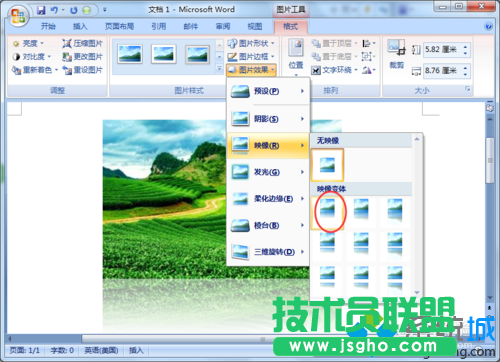This screenshot has height=362, width=500.
Task: Click the 位置 position icon
Action: pyautogui.click(x=296, y=57)
